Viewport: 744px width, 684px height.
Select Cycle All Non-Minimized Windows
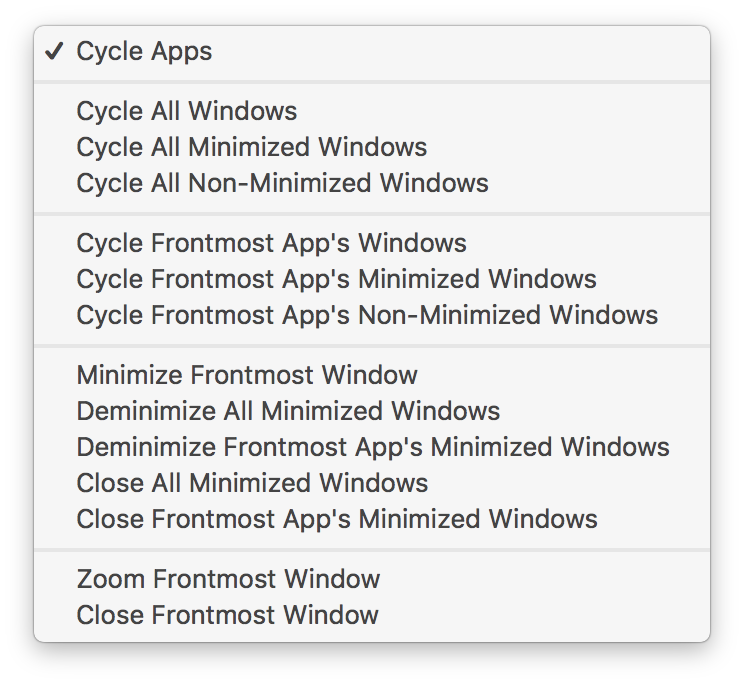[x=282, y=183]
